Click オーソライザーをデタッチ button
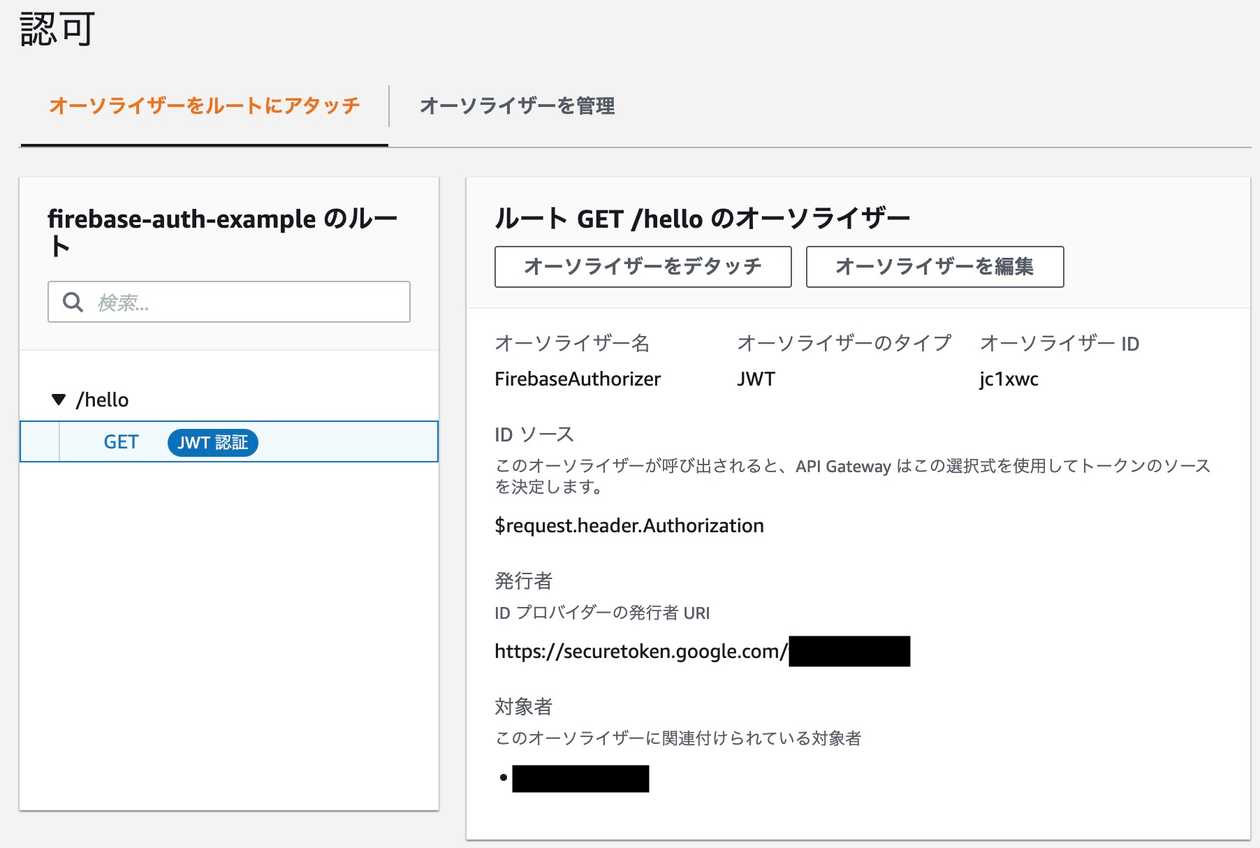 (x=642, y=266)
